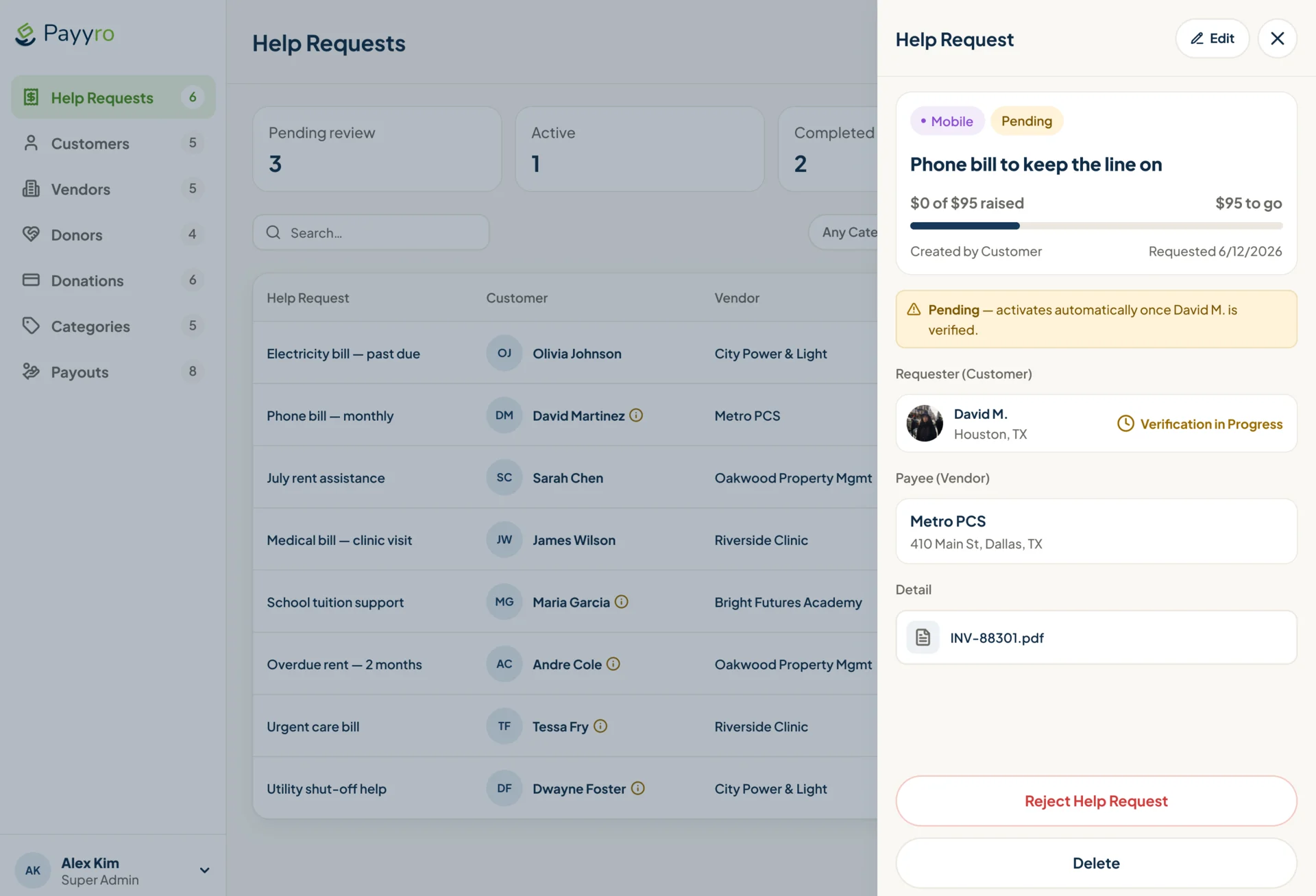Go to Payouts section

click(113, 372)
